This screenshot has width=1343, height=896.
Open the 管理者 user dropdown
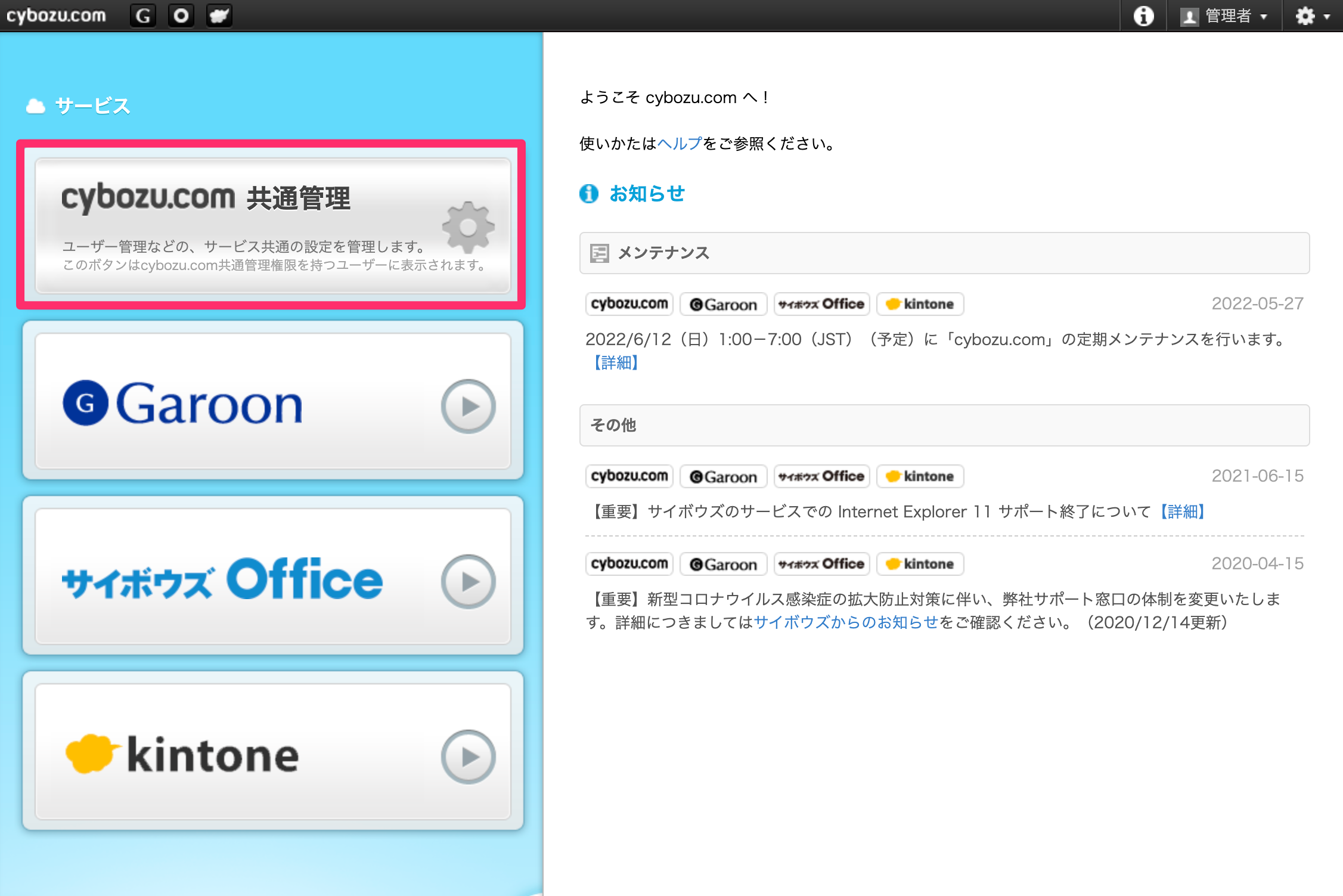pos(1224,15)
